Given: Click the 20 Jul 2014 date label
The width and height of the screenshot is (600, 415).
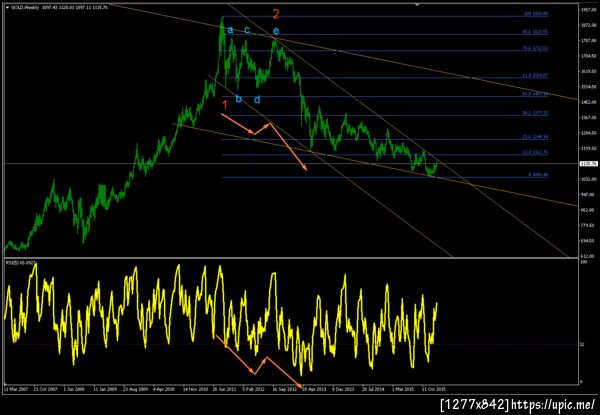Looking at the screenshot, I should [373, 389].
